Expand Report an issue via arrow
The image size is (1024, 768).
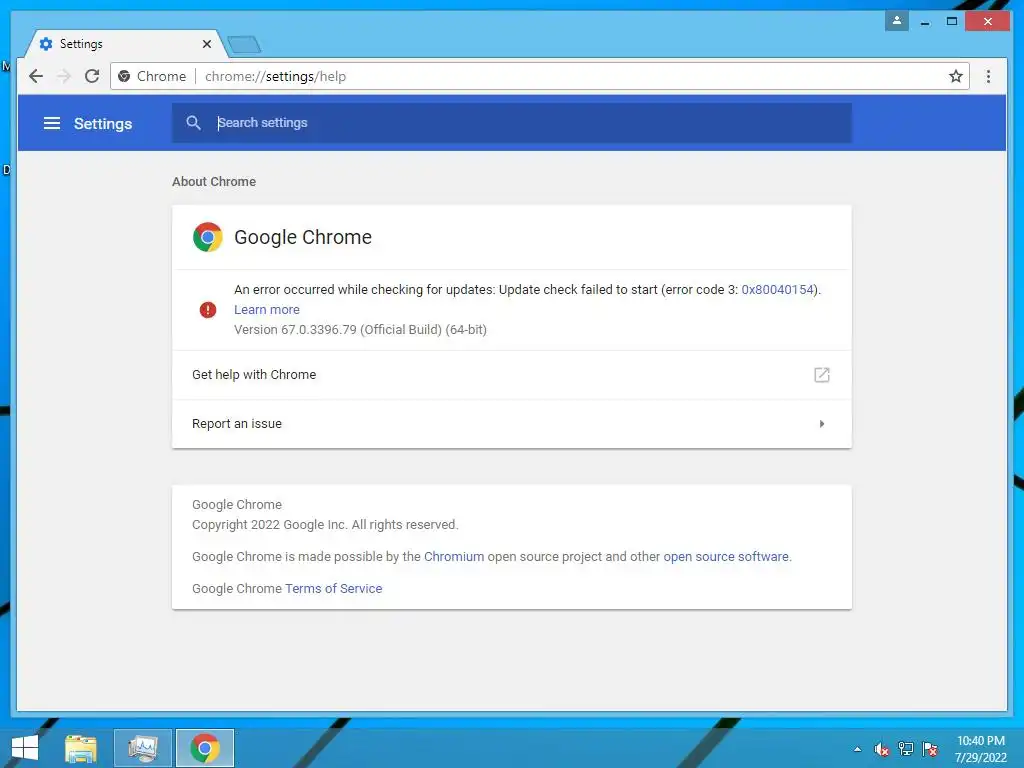tap(822, 424)
